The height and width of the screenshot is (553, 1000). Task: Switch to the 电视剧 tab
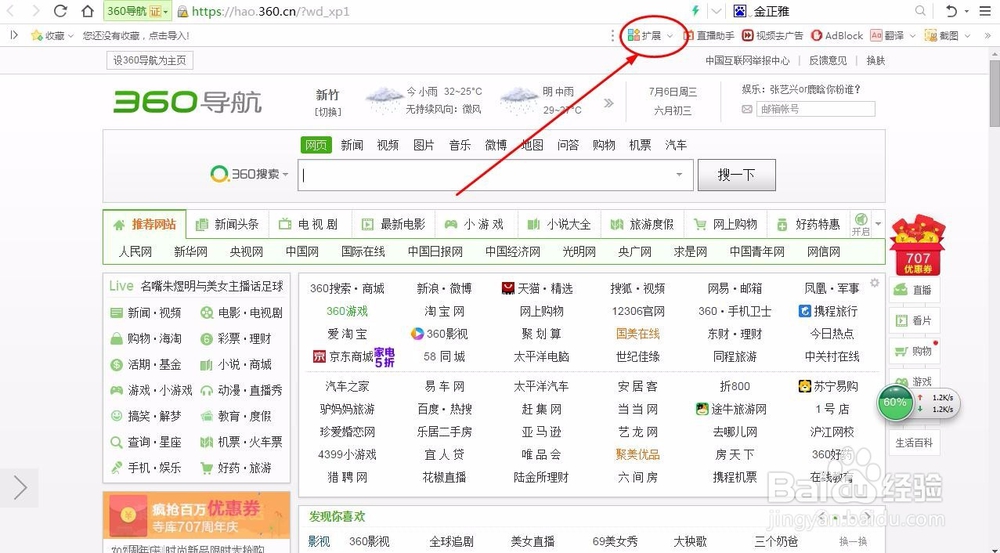coord(309,225)
